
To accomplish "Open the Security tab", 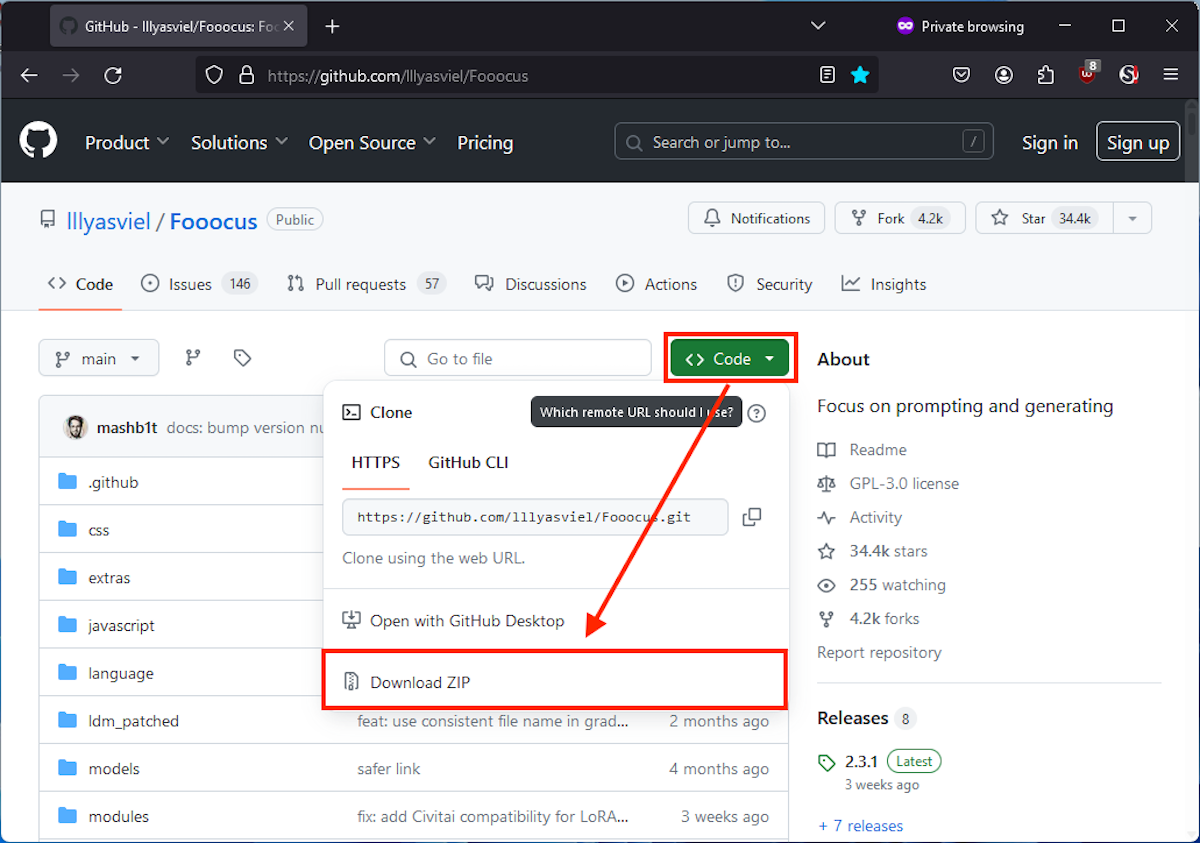I will click(770, 284).
